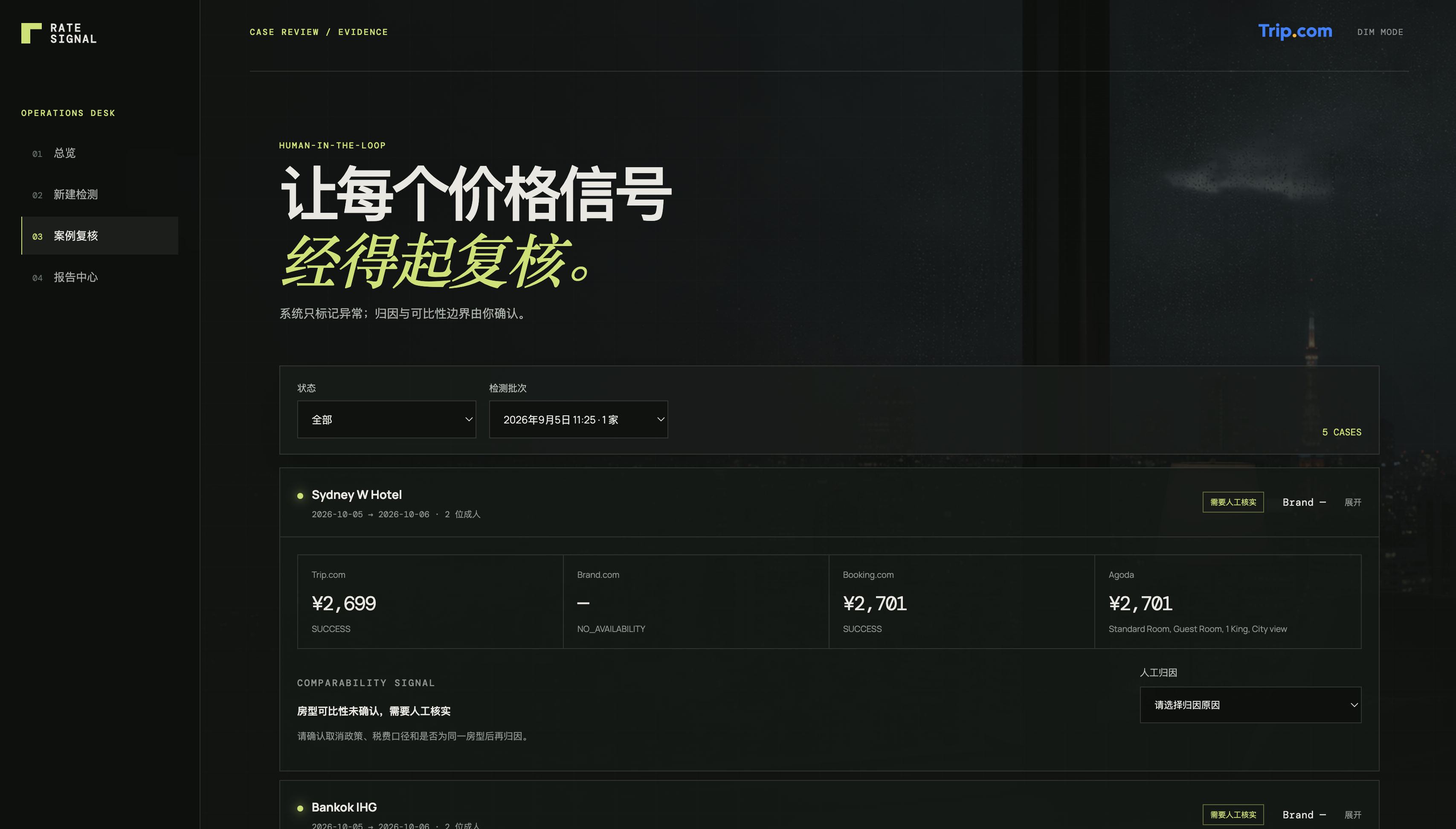The height and width of the screenshot is (829, 1456).
Task: Click COMPARABILITY SIGNAL heading
Action: click(365, 683)
